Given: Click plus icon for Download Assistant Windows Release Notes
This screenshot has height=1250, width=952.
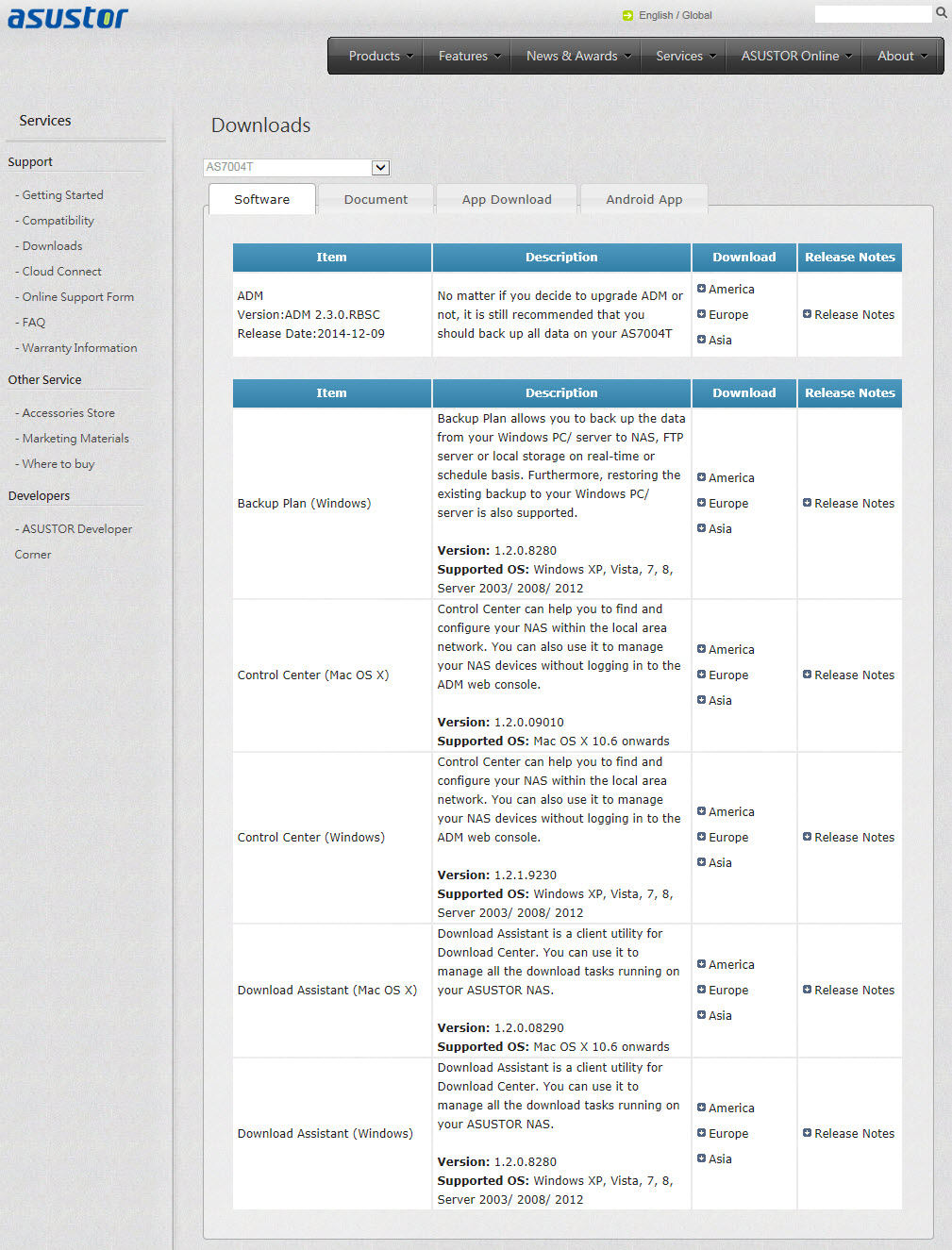Looking at the screenshot, I should click(807, 1133).
